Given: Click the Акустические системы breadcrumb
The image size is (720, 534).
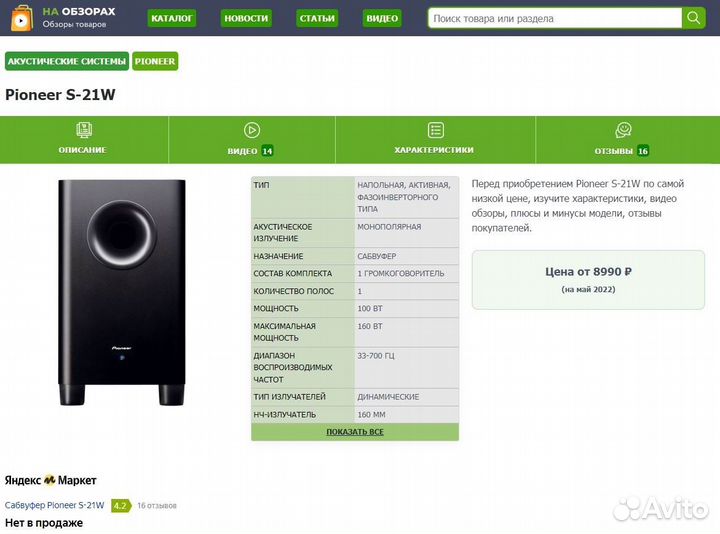Looking at the screenshot, I should click(x=67, y=61).
